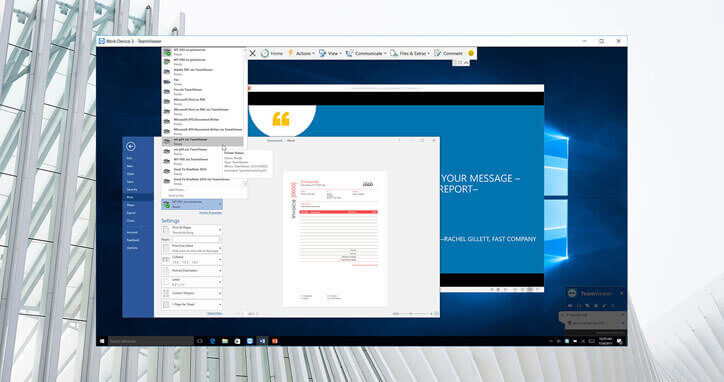Click the smiley feedback icon in toolbar
The height and width of the screenshot is (382, 724).
[x=471, y=54]
